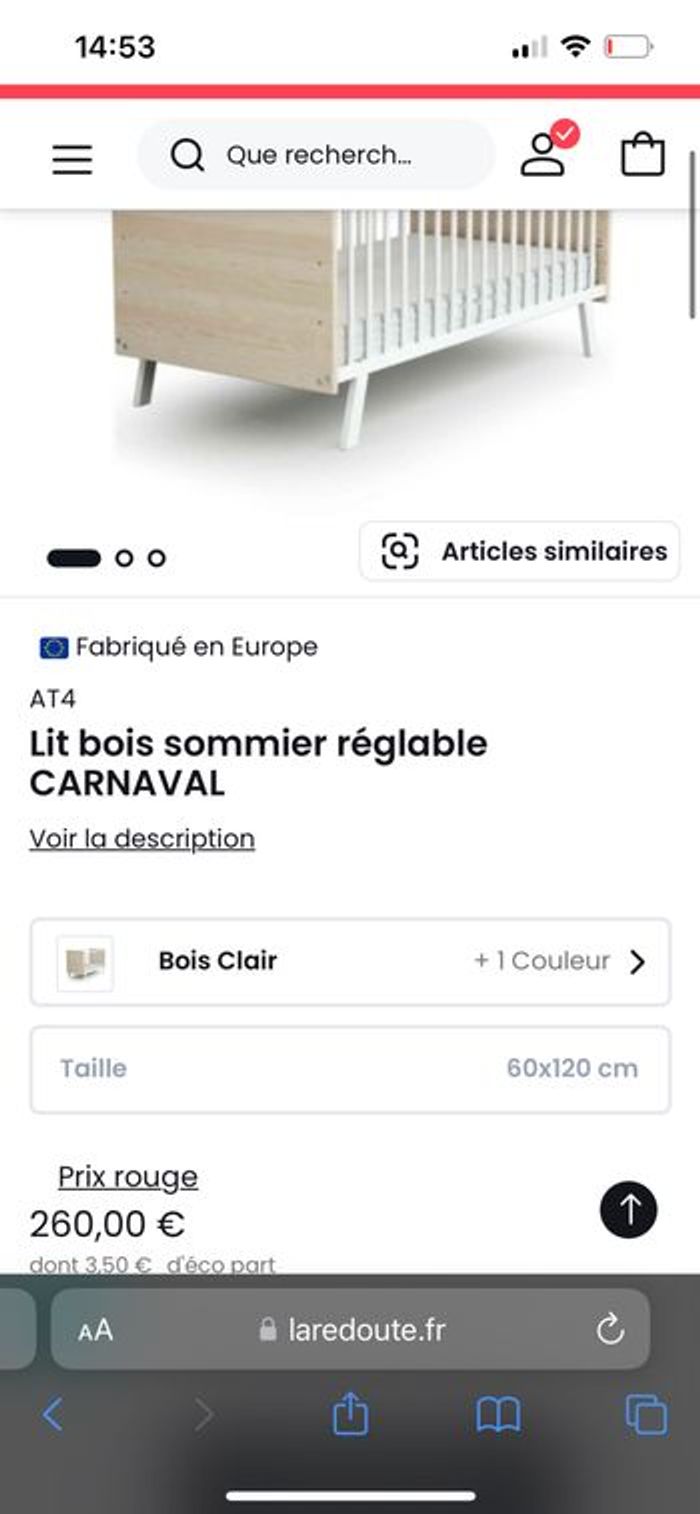This screenshot has height=1514, width=700.
Task: Expand the Bois Clair color selector
Action: tap(350, 961)
